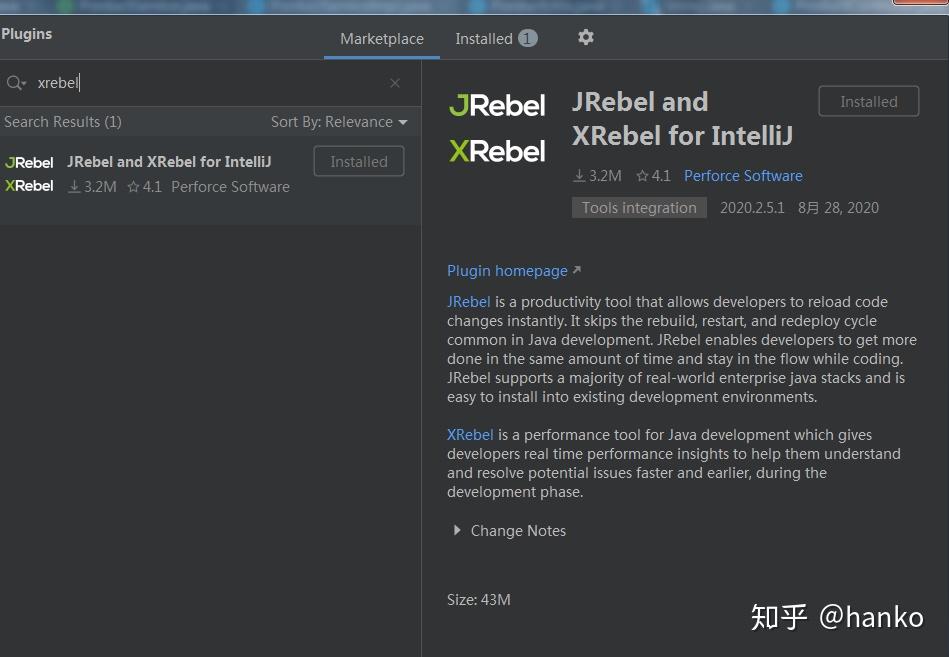The height and width of the screenshot is (657, 949).
Task: Click the Installed button in the detail pane
Action: click(x=867, y=101)
